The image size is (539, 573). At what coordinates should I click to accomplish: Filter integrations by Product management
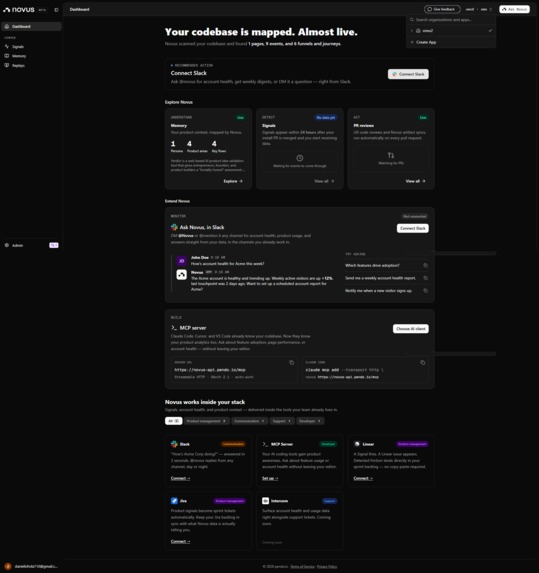pos(207,421)
